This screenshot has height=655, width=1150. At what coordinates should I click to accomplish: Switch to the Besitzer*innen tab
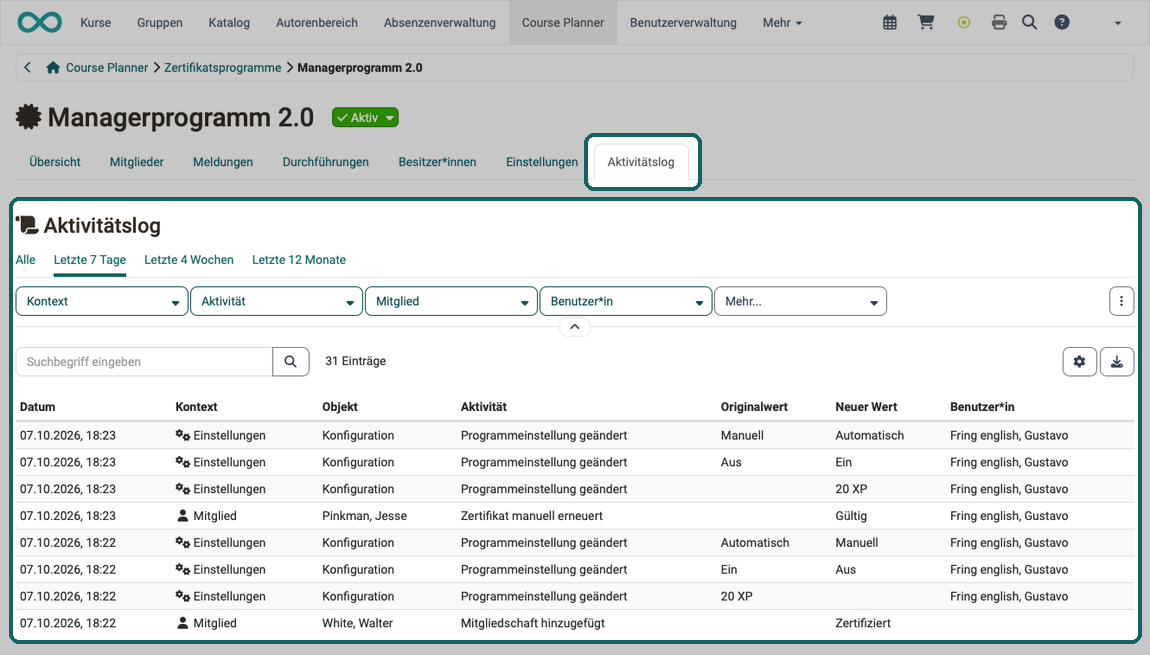click(x=437, y=162)
